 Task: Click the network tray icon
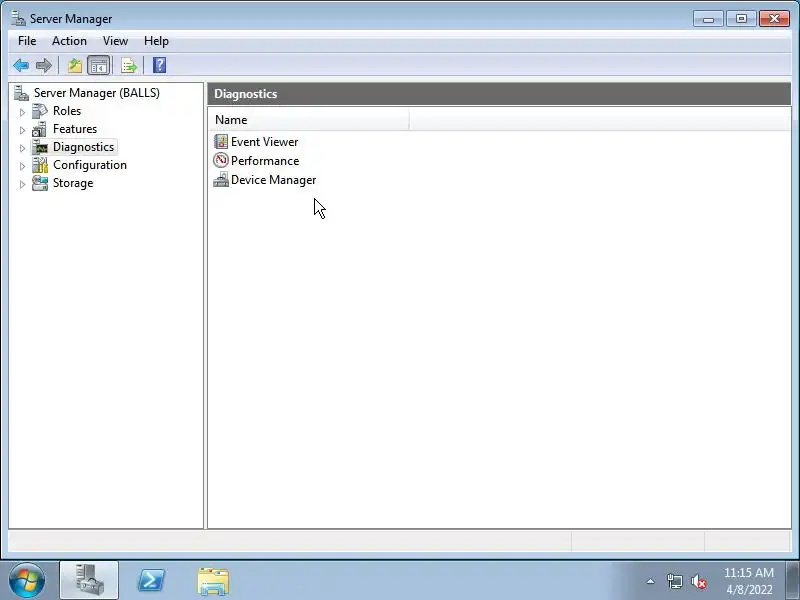coord(674,581)
